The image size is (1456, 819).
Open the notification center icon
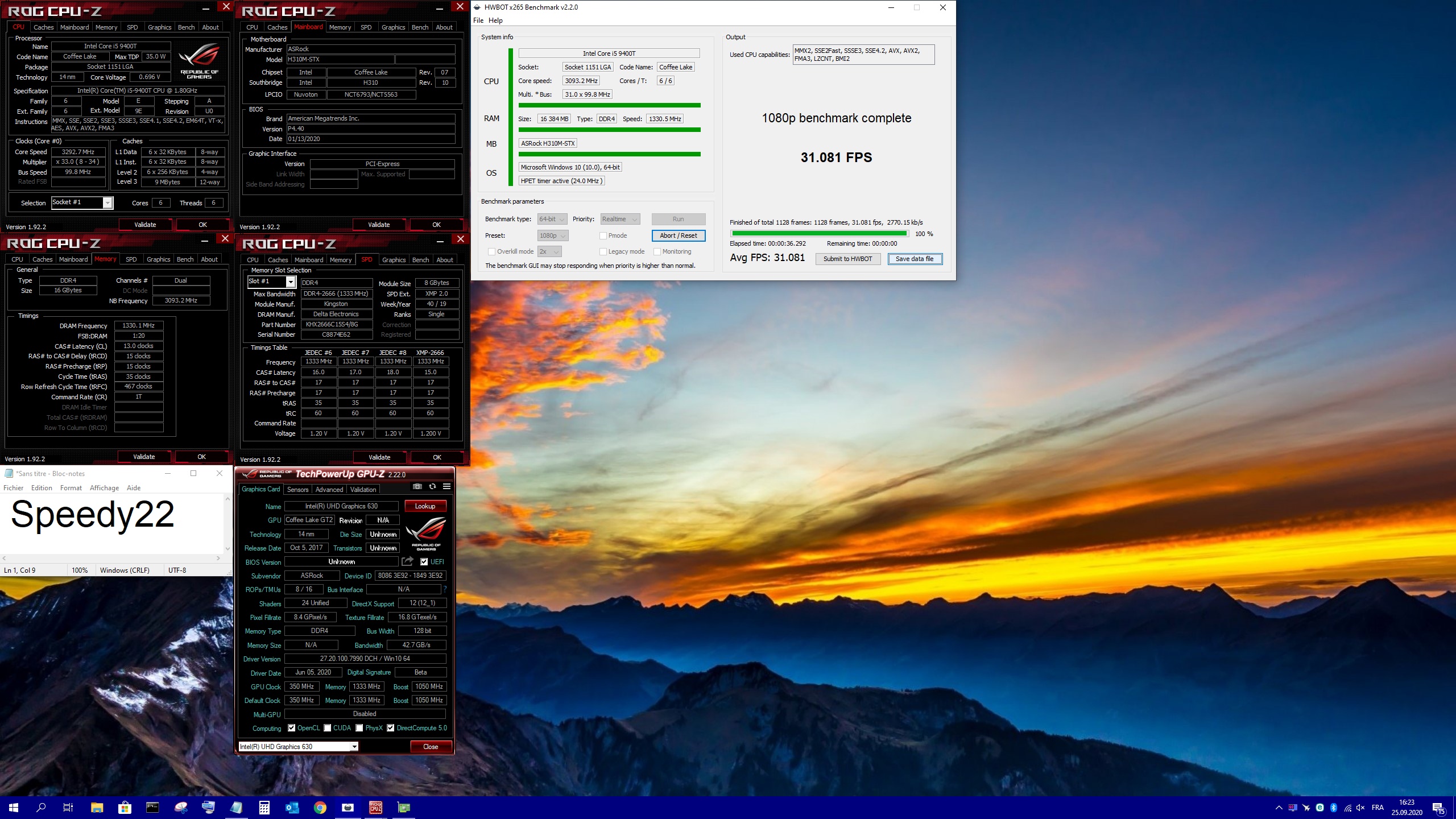[x=1438, y=808]
